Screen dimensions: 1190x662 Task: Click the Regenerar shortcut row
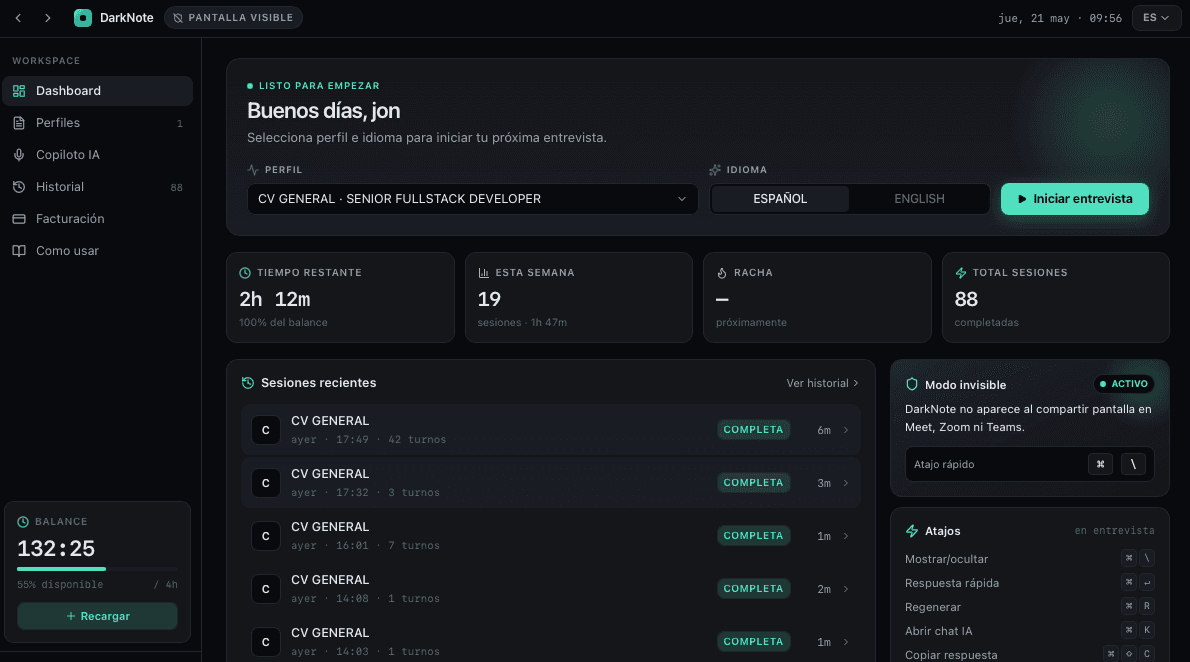click(1029, 607)
